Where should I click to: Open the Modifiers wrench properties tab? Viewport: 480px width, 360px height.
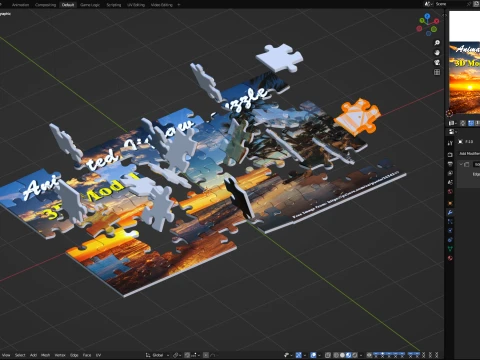click(450, 212)
